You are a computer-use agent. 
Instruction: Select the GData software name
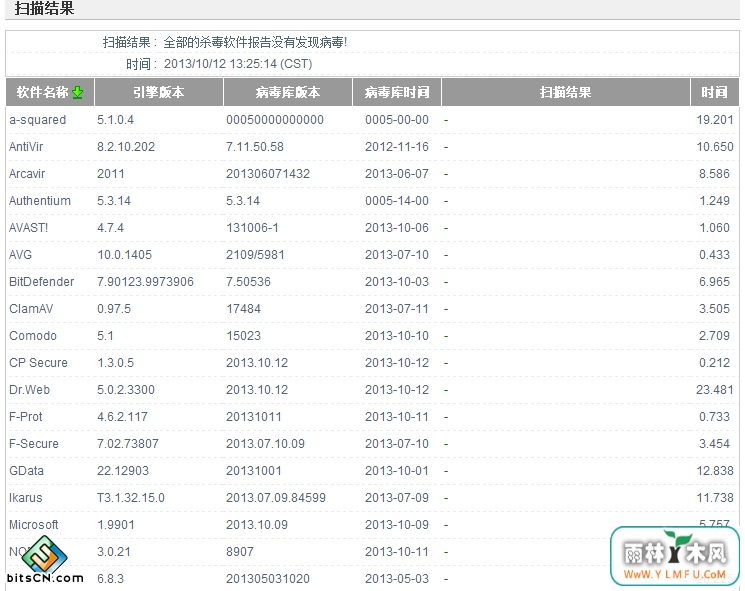click(x=27, y=471)
